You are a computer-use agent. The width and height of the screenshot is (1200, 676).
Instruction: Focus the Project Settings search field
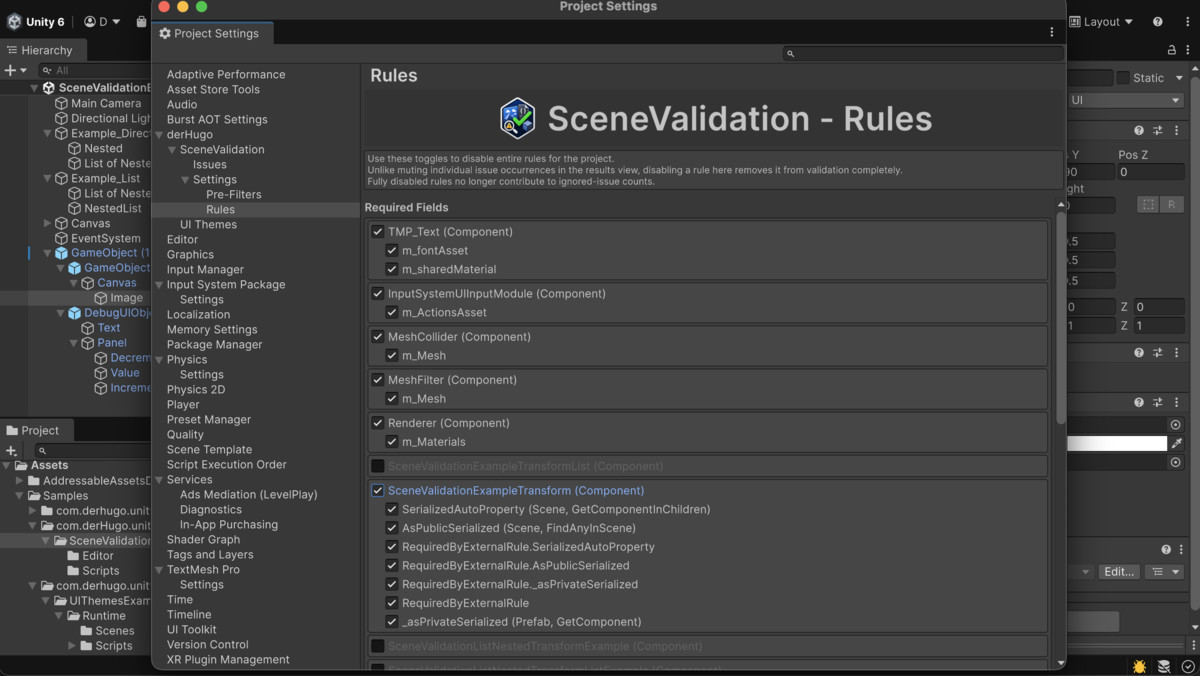[923, 53]
